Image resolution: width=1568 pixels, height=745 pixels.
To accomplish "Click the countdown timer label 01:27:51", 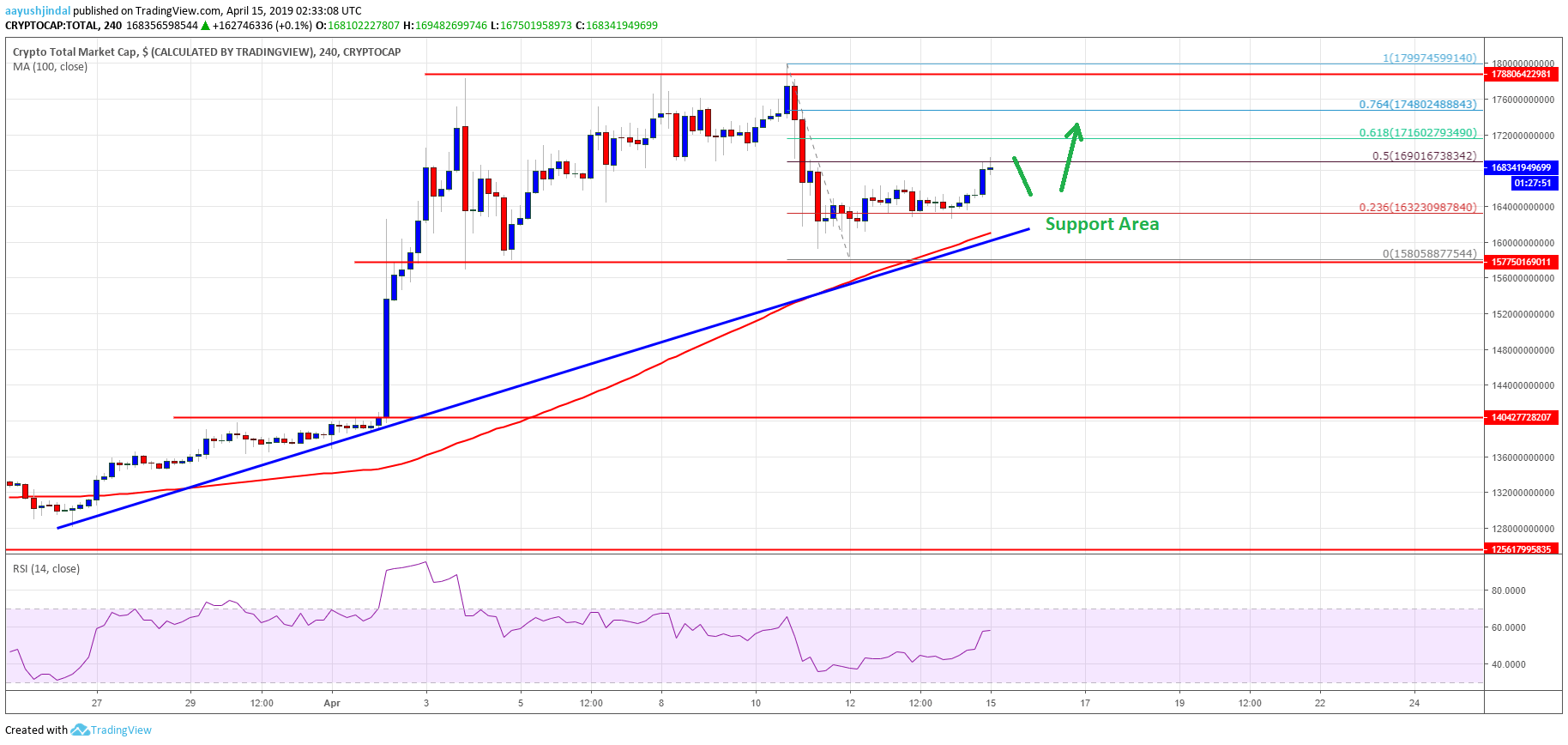I will (x=1533, y=184).
